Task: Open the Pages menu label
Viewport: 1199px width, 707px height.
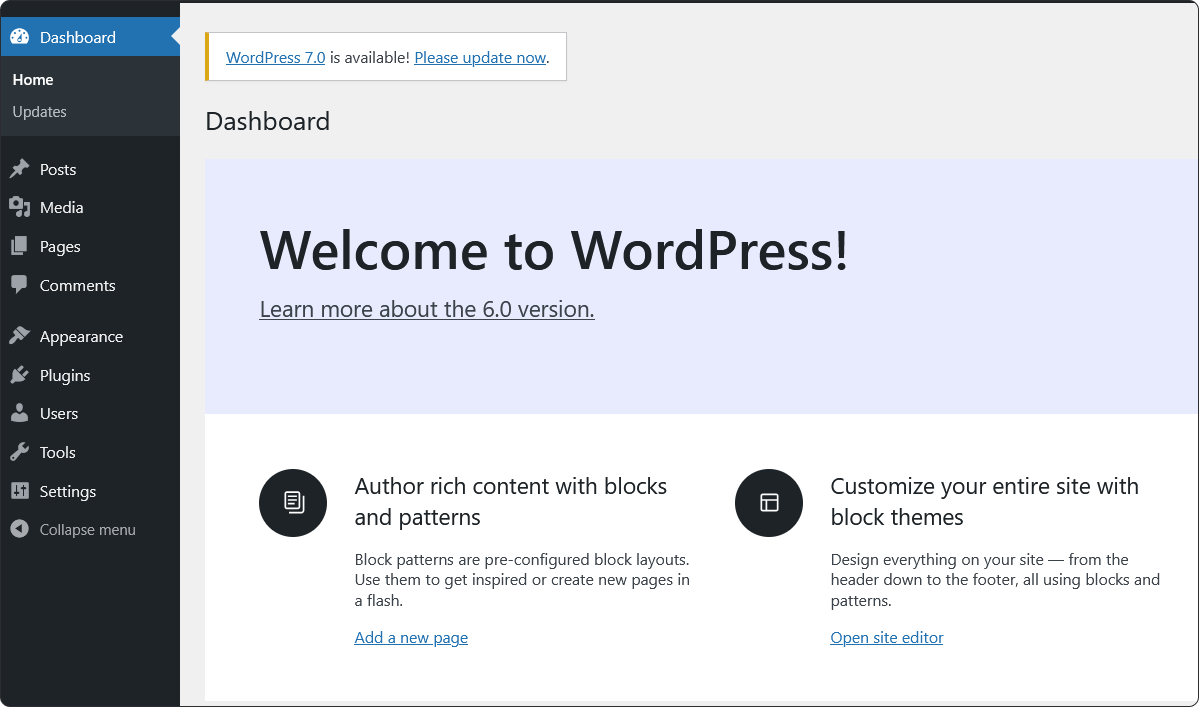Action: pyautogui.click(x=60, y=247)
